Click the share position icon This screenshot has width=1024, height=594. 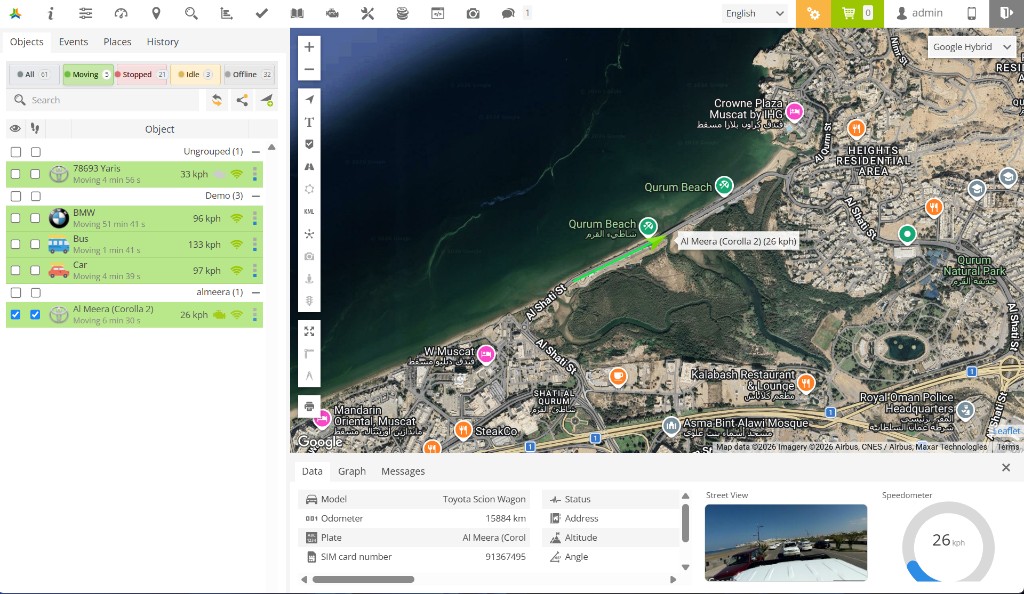242,100
